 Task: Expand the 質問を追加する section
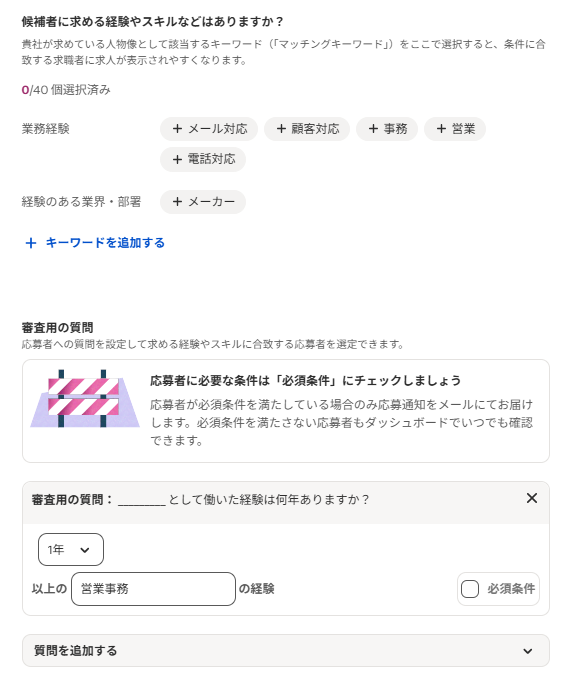(286, 651)
